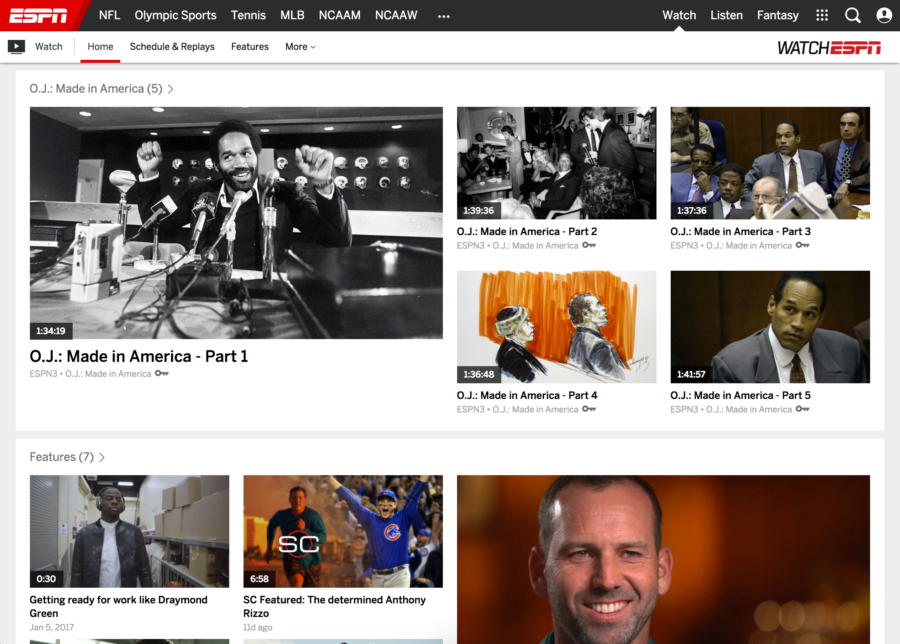Click the Part 4 courtroom sketch thumbnail
Image resolution: width=900 pixels, height=644 pixels.
tap(556, 326)
